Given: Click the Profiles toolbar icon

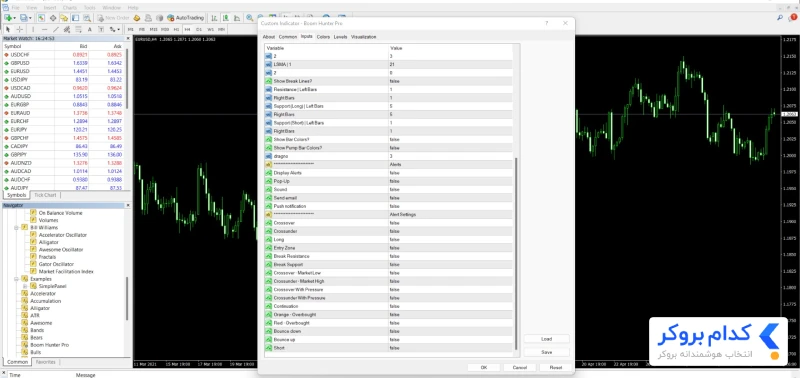Looking at the screenshot, I should tap(23, 18).
